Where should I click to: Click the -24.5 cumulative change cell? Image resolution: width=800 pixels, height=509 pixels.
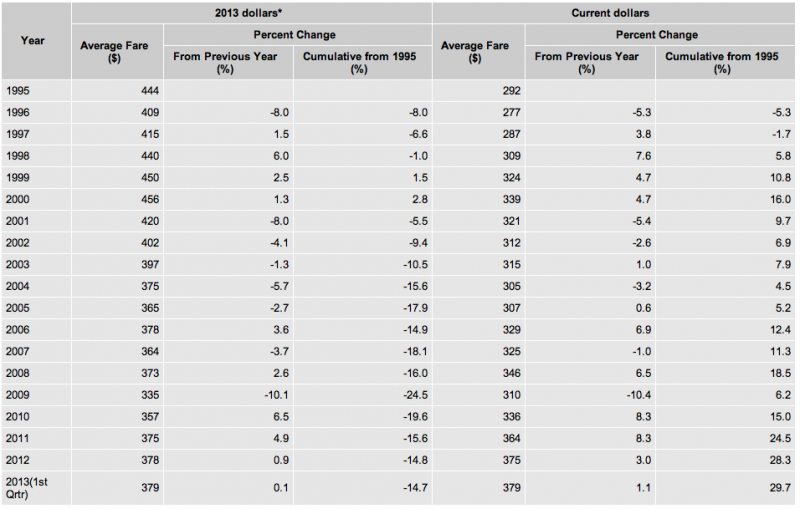(363, 395)
